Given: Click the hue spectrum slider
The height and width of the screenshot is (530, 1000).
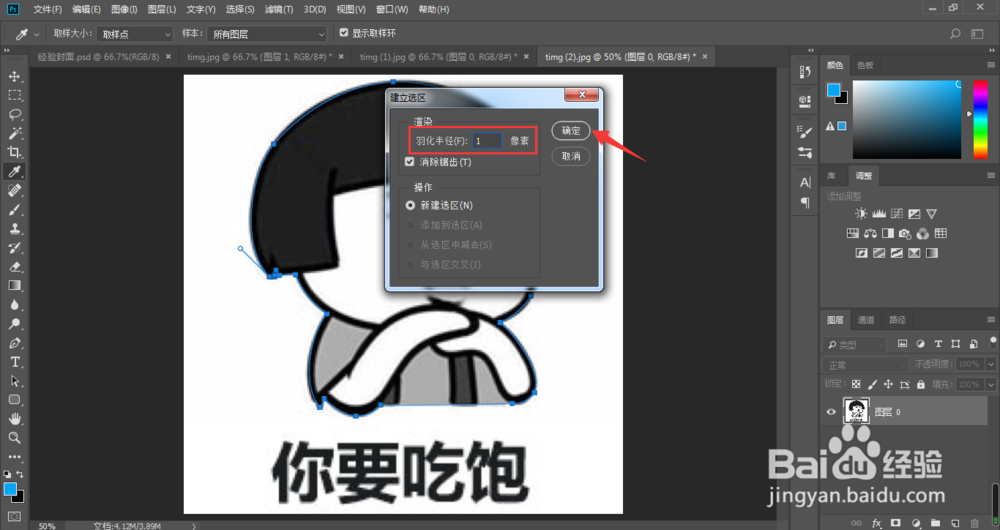Looking at the screenshot, I should [x=980, y=119].
